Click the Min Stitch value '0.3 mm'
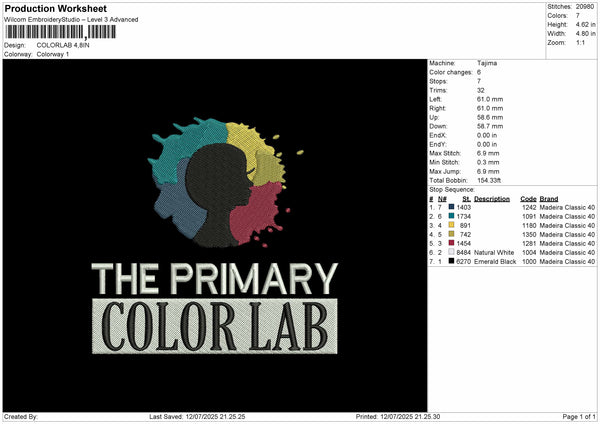The height and width of the screenshot is (424, 600). pyautogui.click(x=488, y=162)
